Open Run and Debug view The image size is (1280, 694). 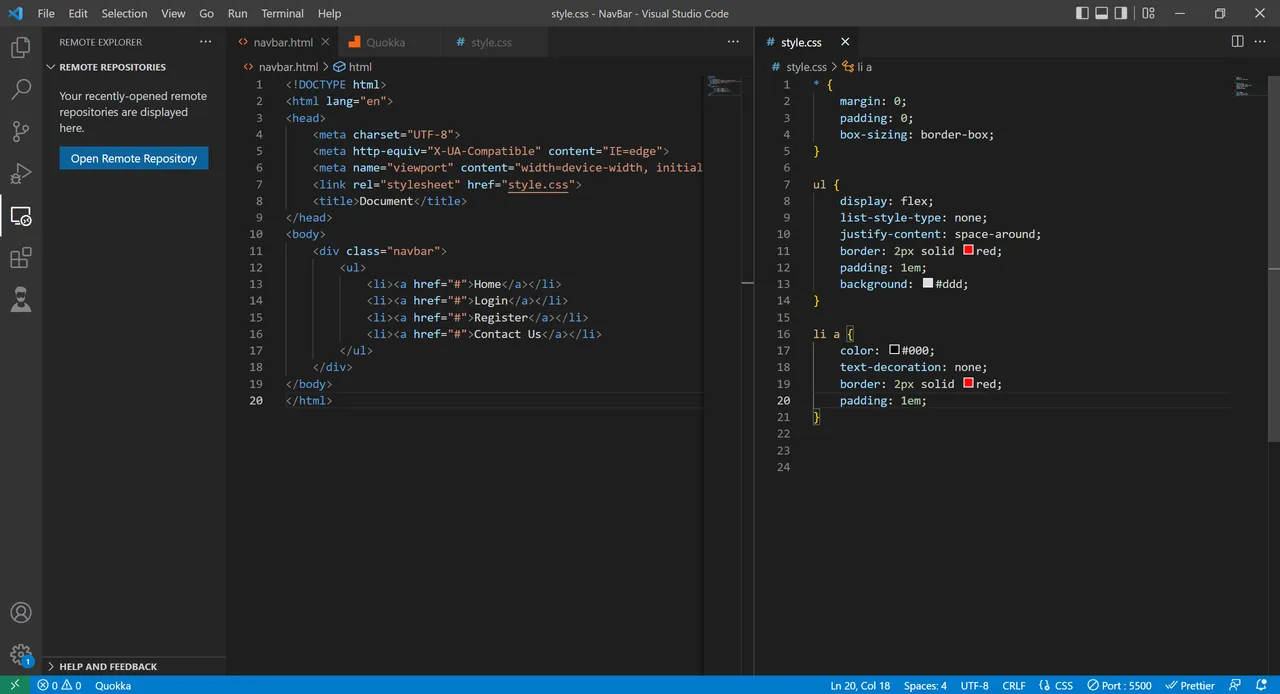(21, 173)
